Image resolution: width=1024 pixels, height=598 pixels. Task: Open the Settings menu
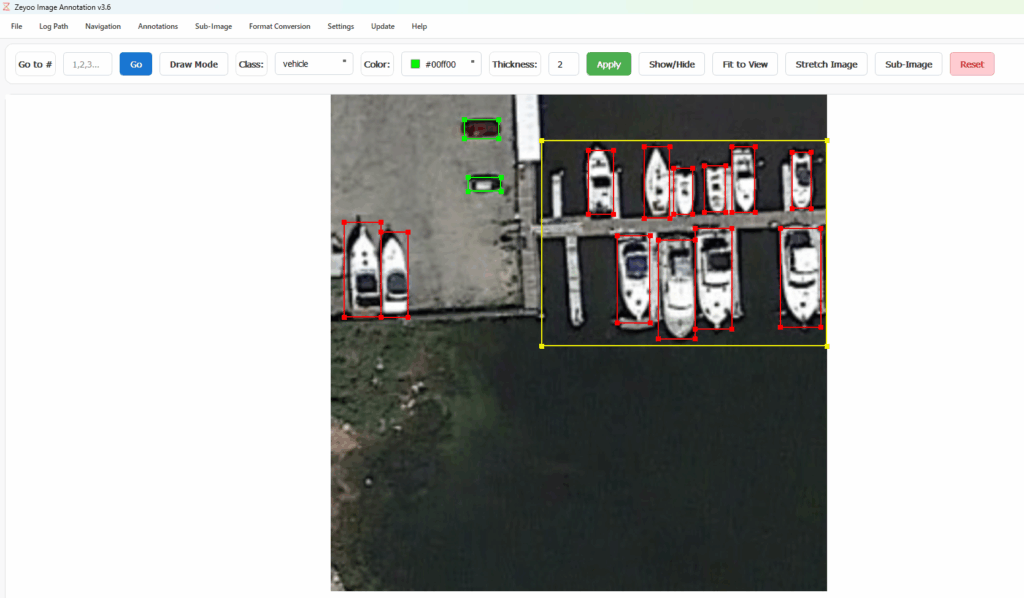pyautogui.click(x=340, y=26)
